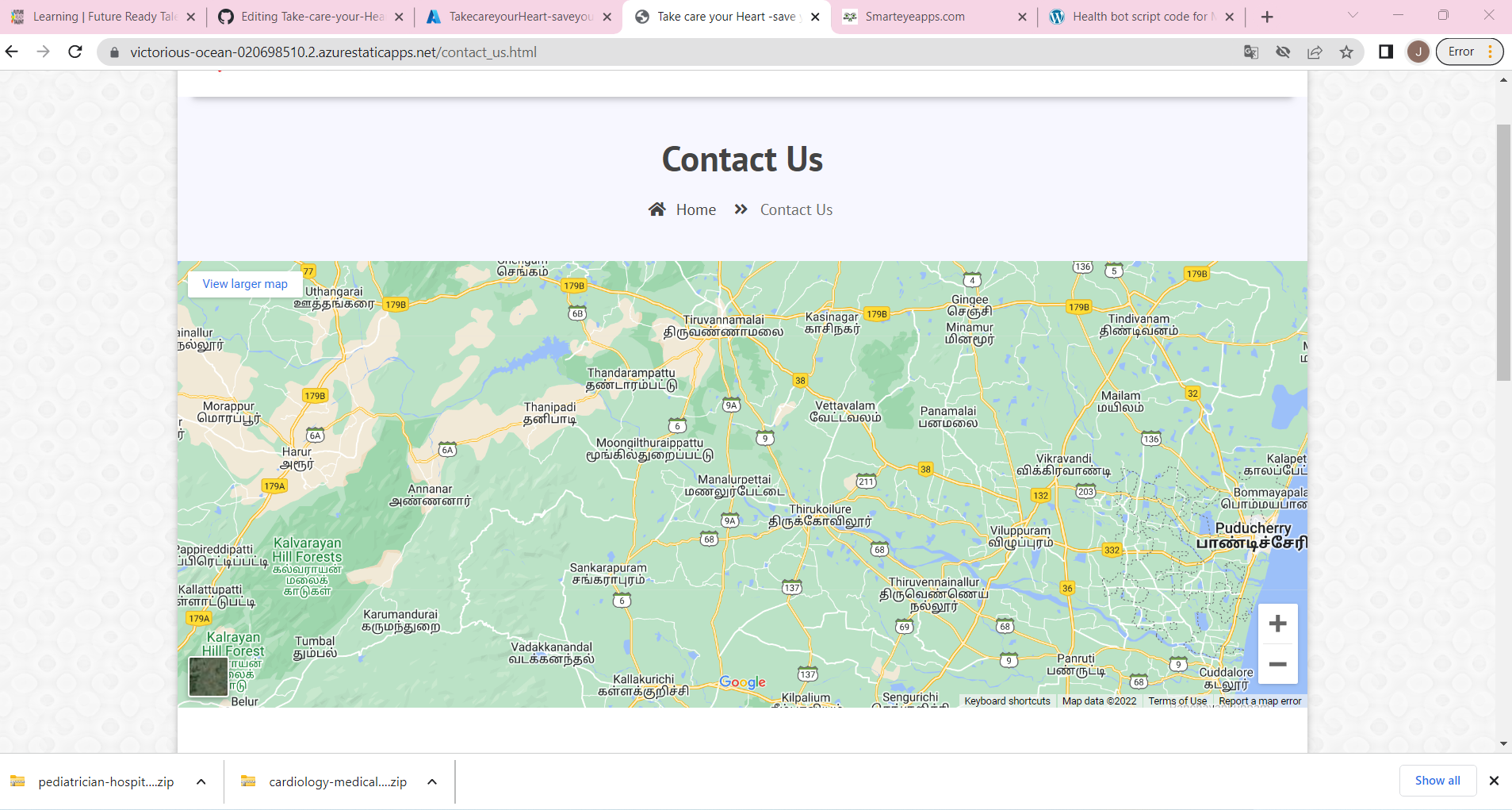Viewport: 1512px width, 810px height.
Task: Switch to the Health bot script code tab
Action: point(1141,17)
